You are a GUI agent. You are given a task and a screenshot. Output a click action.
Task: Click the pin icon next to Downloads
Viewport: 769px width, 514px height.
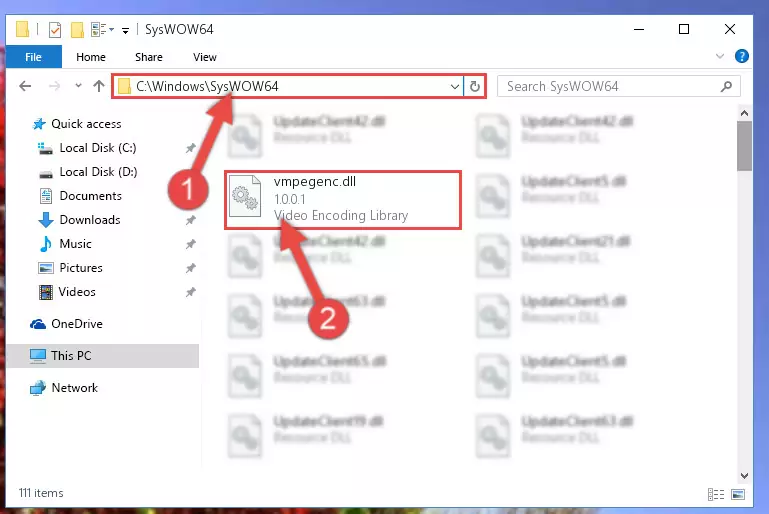[190, 220]
